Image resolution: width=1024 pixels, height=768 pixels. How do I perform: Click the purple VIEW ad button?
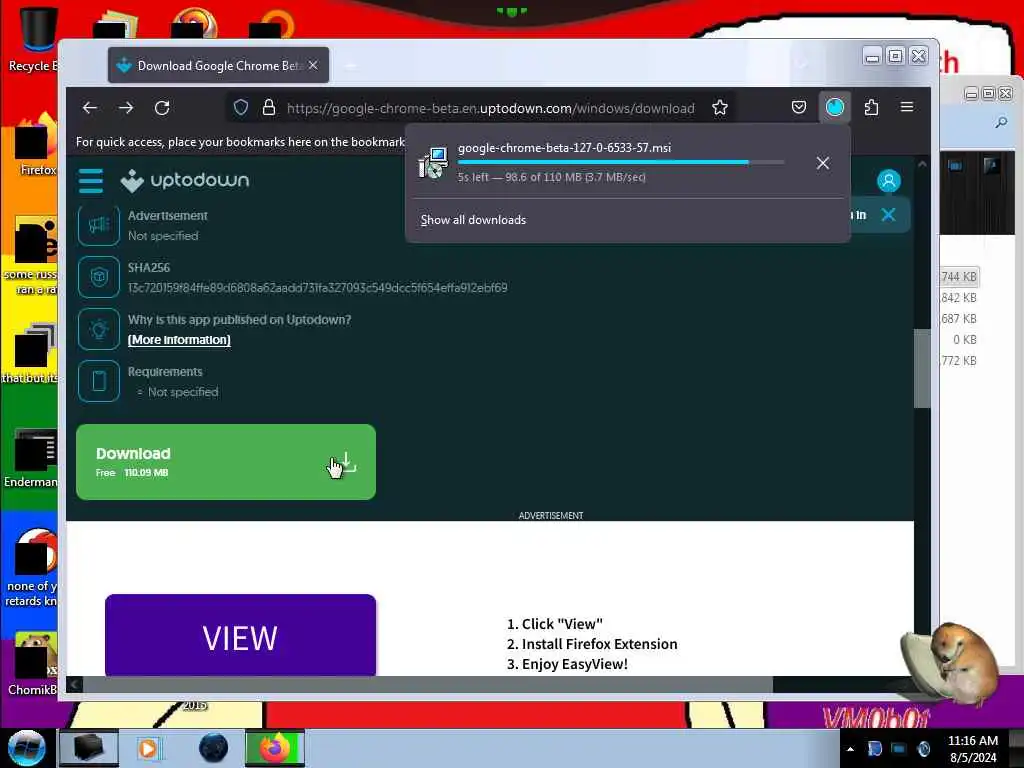click(240, 635)
